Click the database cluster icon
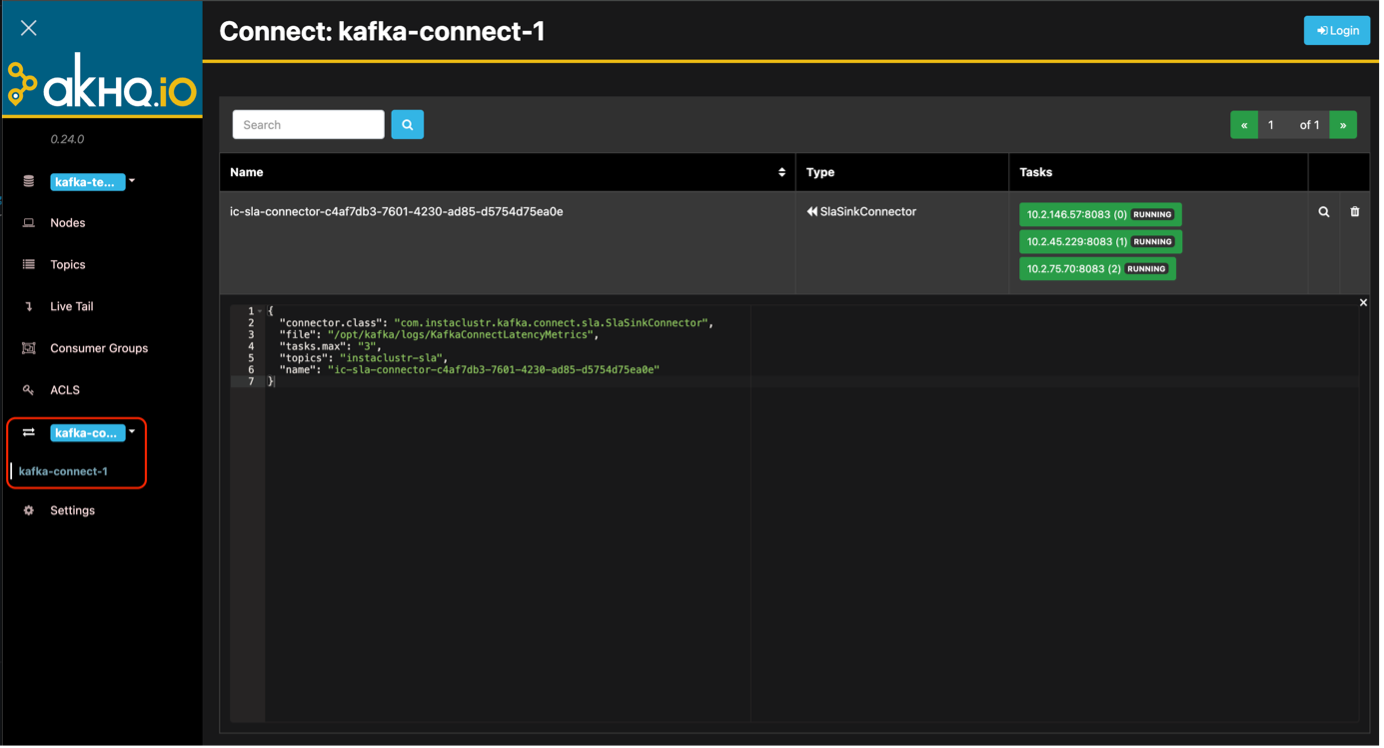The height and width of the screenshot is (748, 1384). (x=29, y=182)
